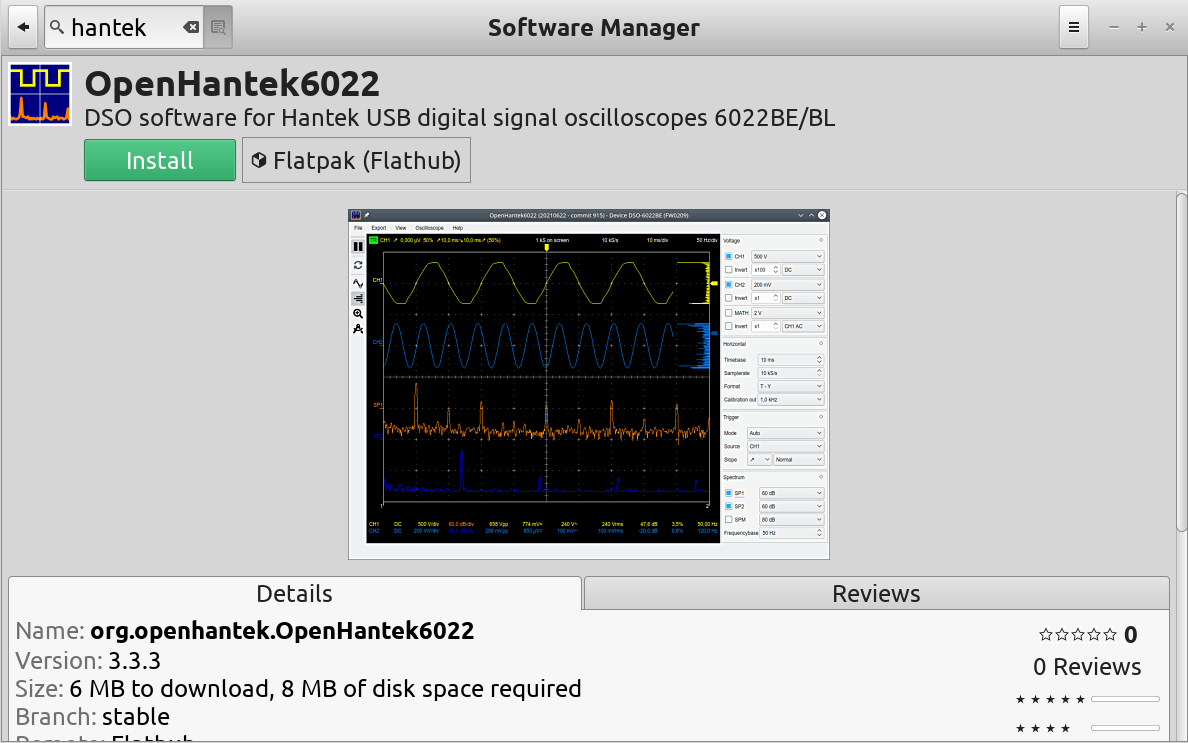Toggle the search-in-descriptions icon

click(218, 27)
